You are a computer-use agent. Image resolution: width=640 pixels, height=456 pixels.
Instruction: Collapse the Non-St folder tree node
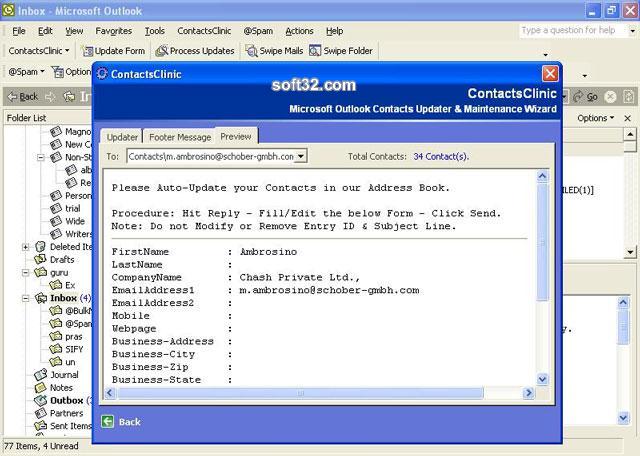point(41,157)
